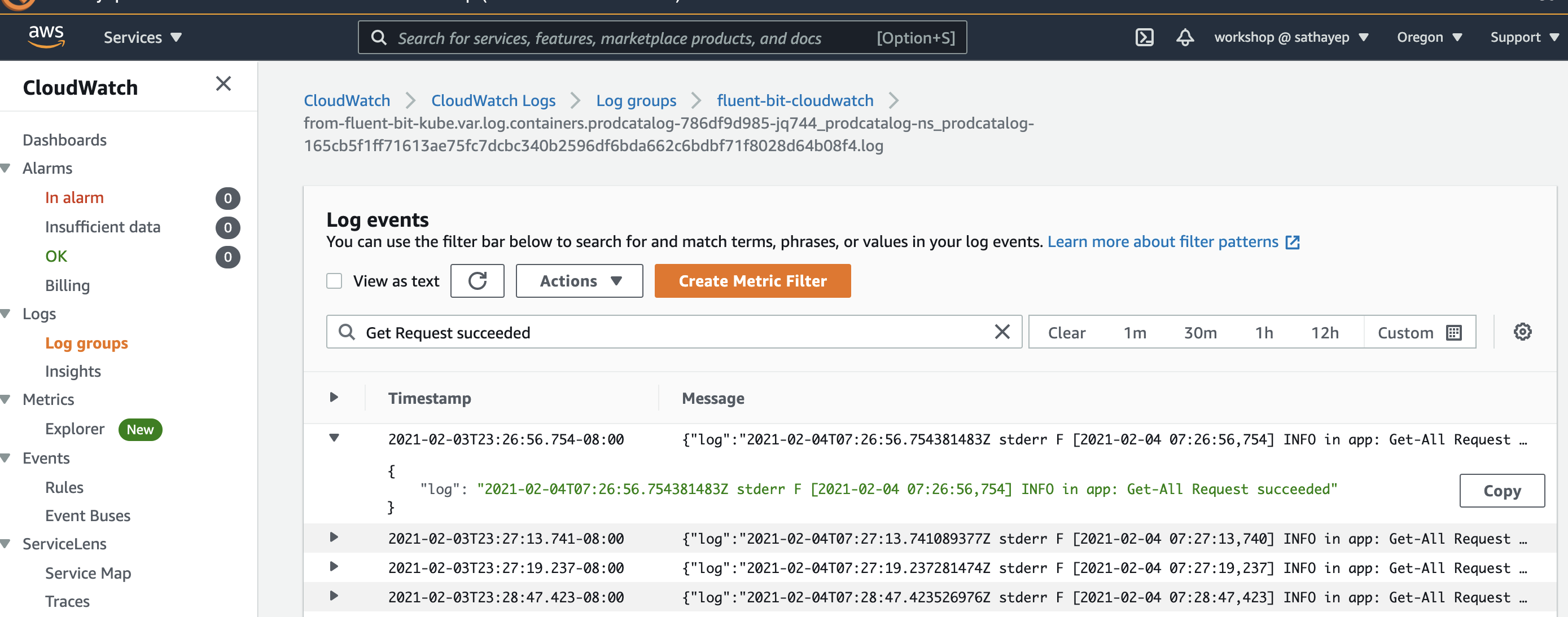Image resolution: width=1568 pixels, height=617 pixels.
Task: Click the Message column header
Action: point(713,399)
